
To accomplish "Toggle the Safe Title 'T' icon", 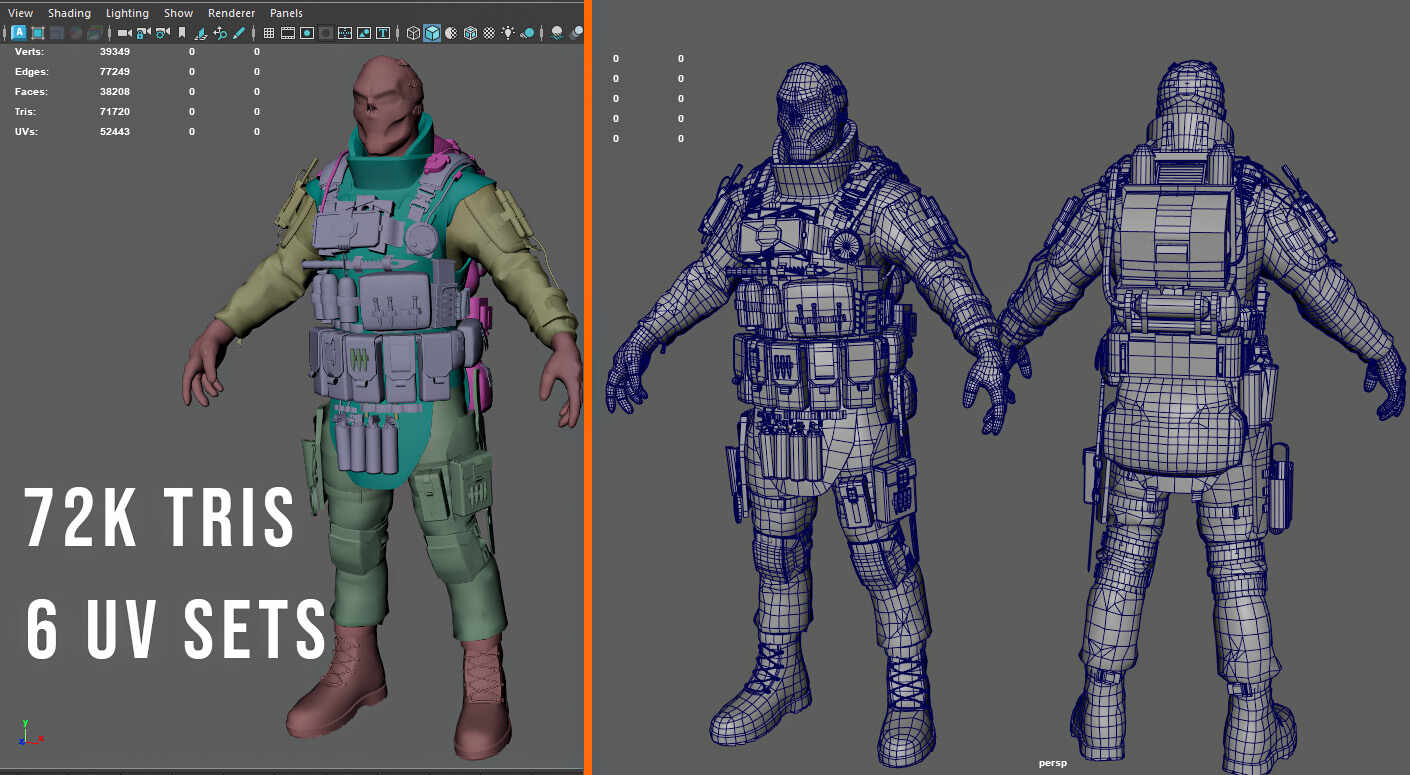I will (x=383, y=33).
